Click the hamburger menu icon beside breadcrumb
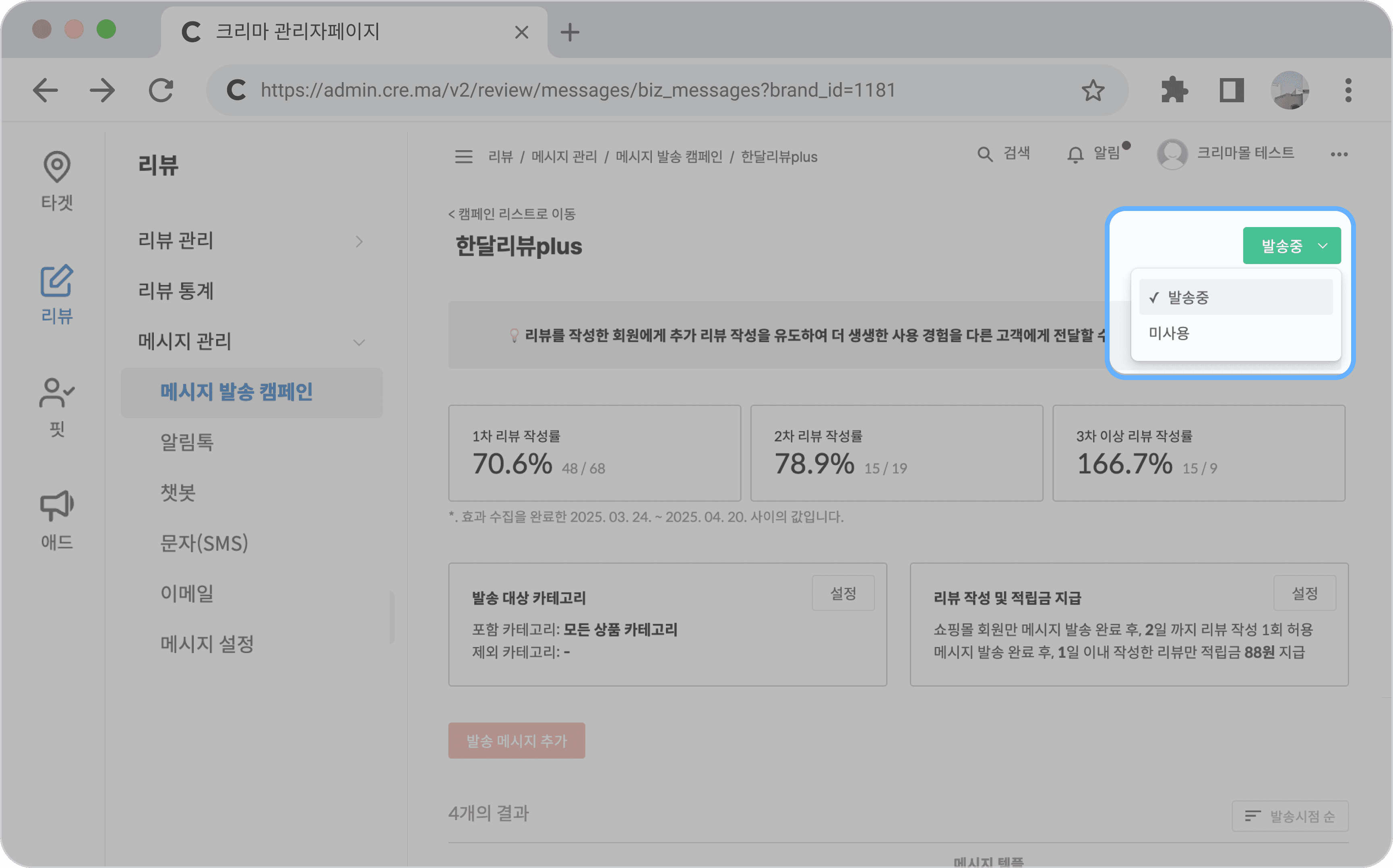1393x868 pixels. [463, 156]
